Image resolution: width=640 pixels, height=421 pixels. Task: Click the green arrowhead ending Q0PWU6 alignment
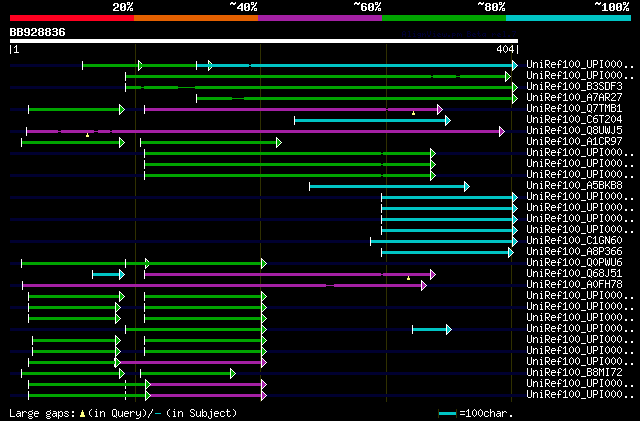click(x=264, y=264)
